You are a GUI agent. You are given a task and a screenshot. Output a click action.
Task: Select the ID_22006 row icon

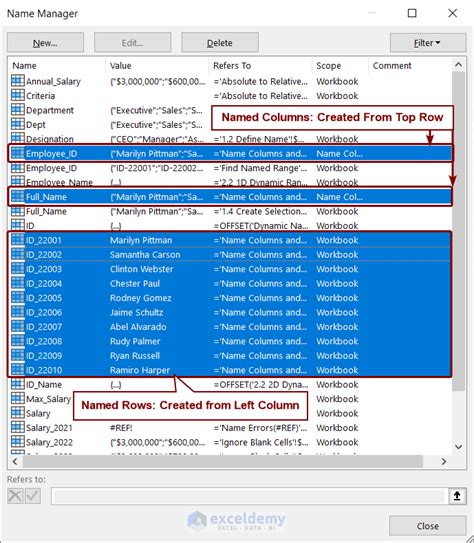[x=18, y=312]
